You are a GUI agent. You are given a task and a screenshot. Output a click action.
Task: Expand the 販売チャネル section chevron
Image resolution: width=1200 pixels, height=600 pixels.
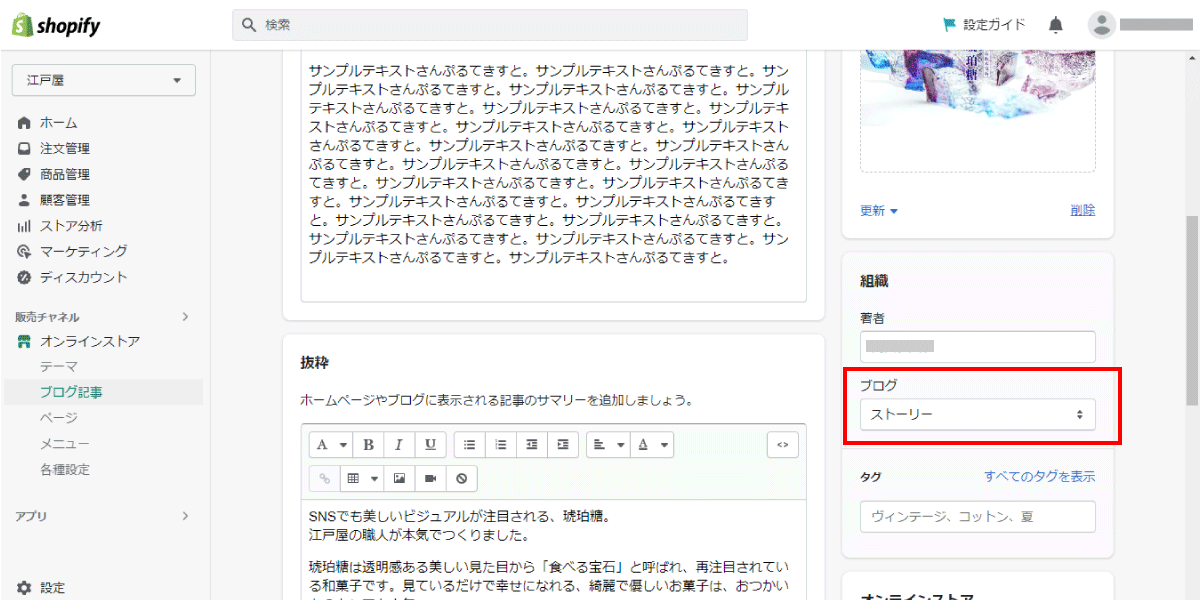click(184, 317)
